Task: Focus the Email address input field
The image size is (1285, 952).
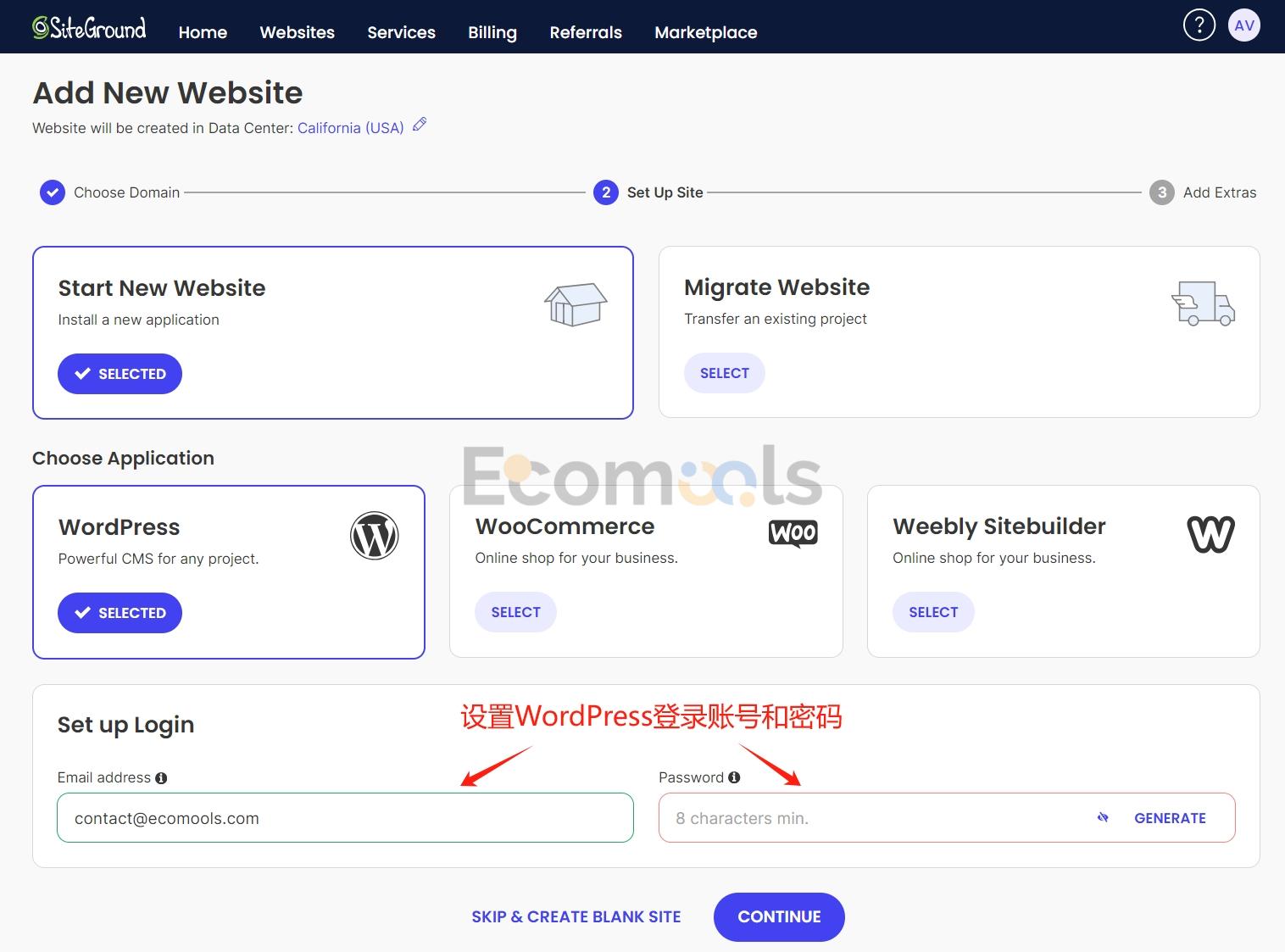Action: coord(345,818)
